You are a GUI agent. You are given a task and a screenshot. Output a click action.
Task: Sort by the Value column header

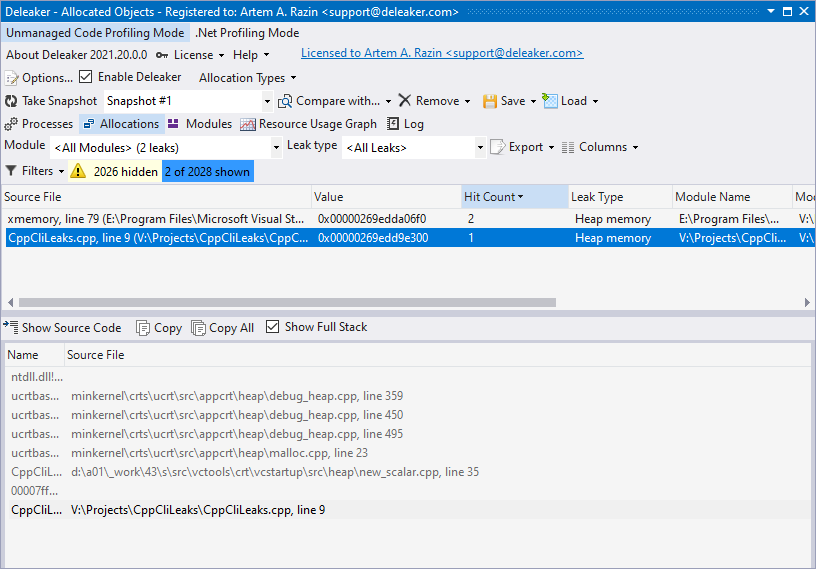pos(386,197)
